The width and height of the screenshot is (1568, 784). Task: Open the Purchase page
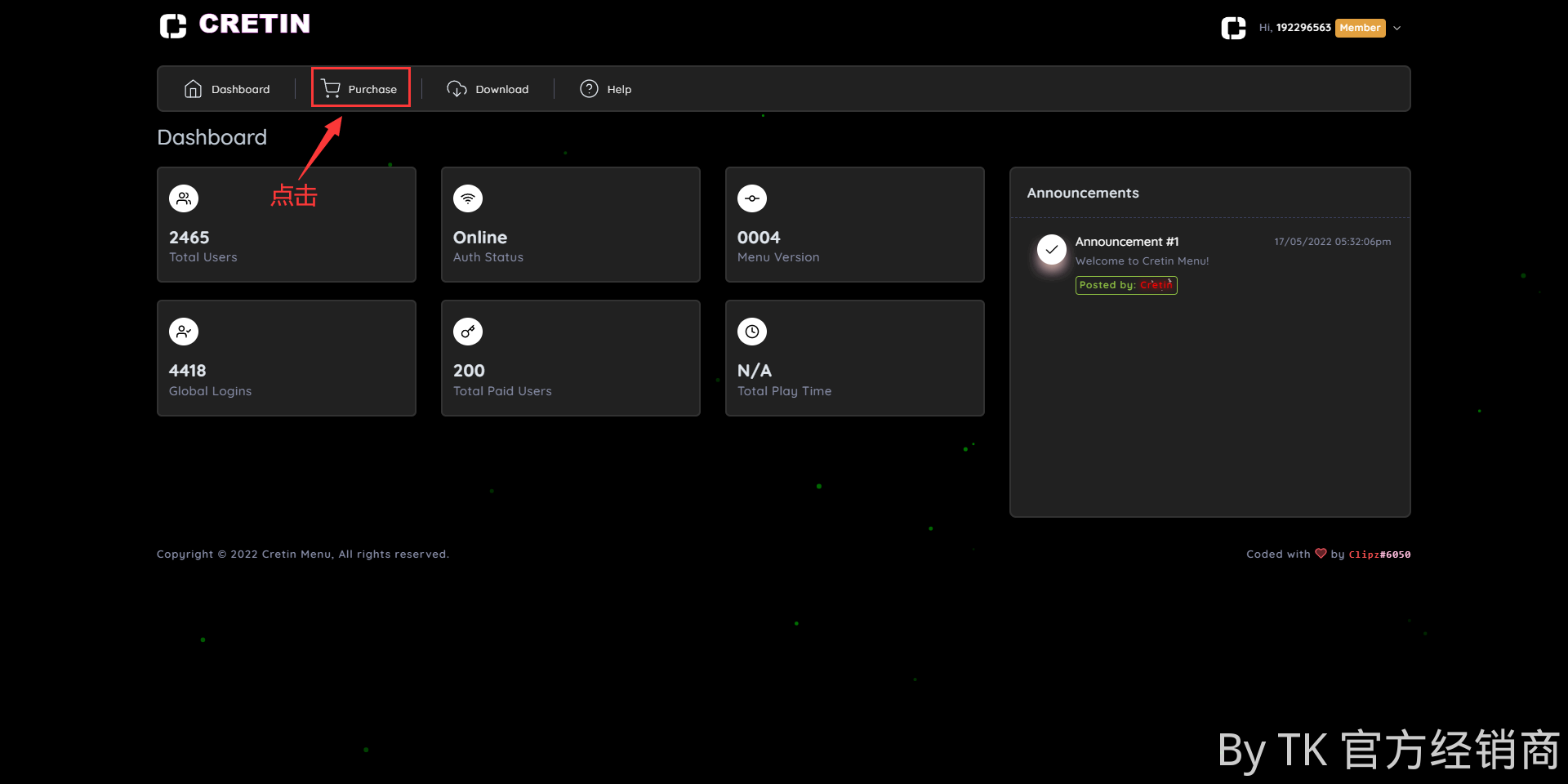[x=372, y=89]
